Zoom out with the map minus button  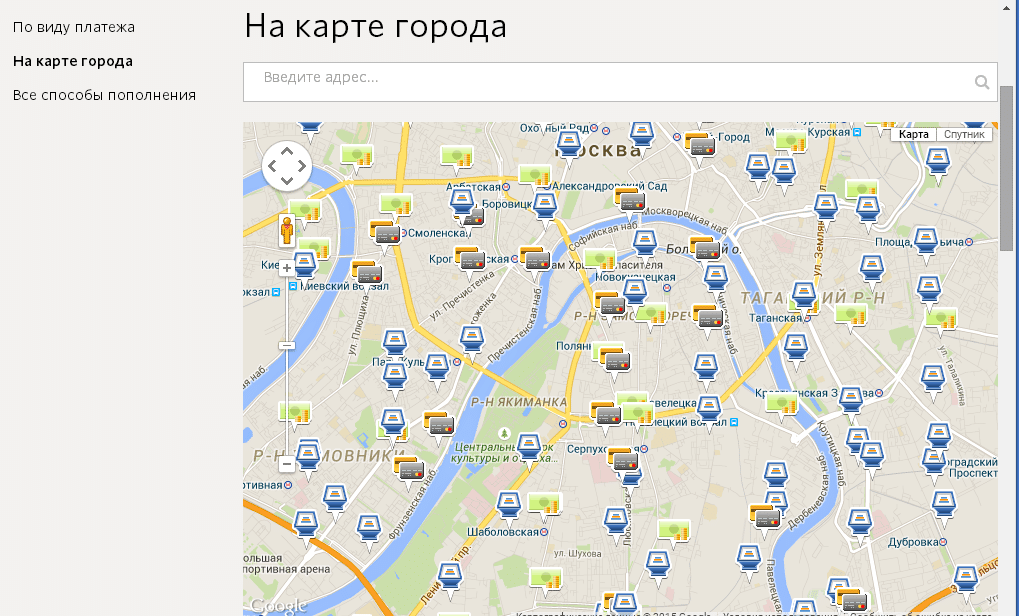[x=287, y=464]
